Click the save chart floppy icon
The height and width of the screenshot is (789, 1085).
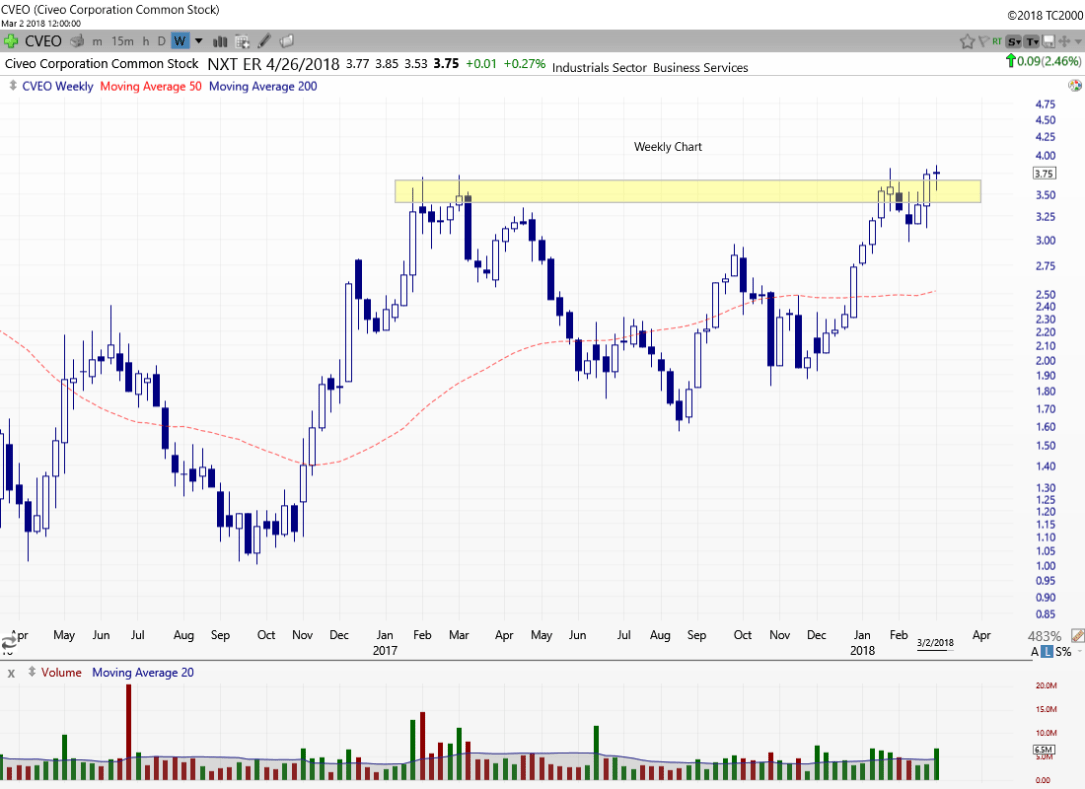(1047, 41)
